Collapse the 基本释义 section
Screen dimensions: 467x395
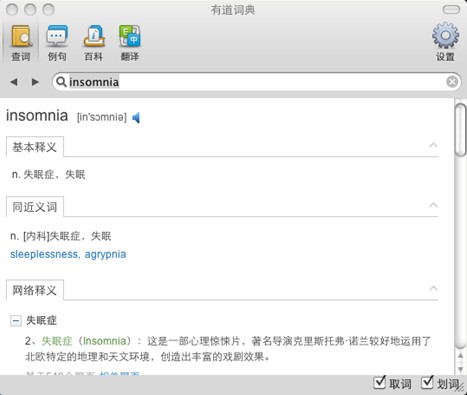[x=433, y=145]
